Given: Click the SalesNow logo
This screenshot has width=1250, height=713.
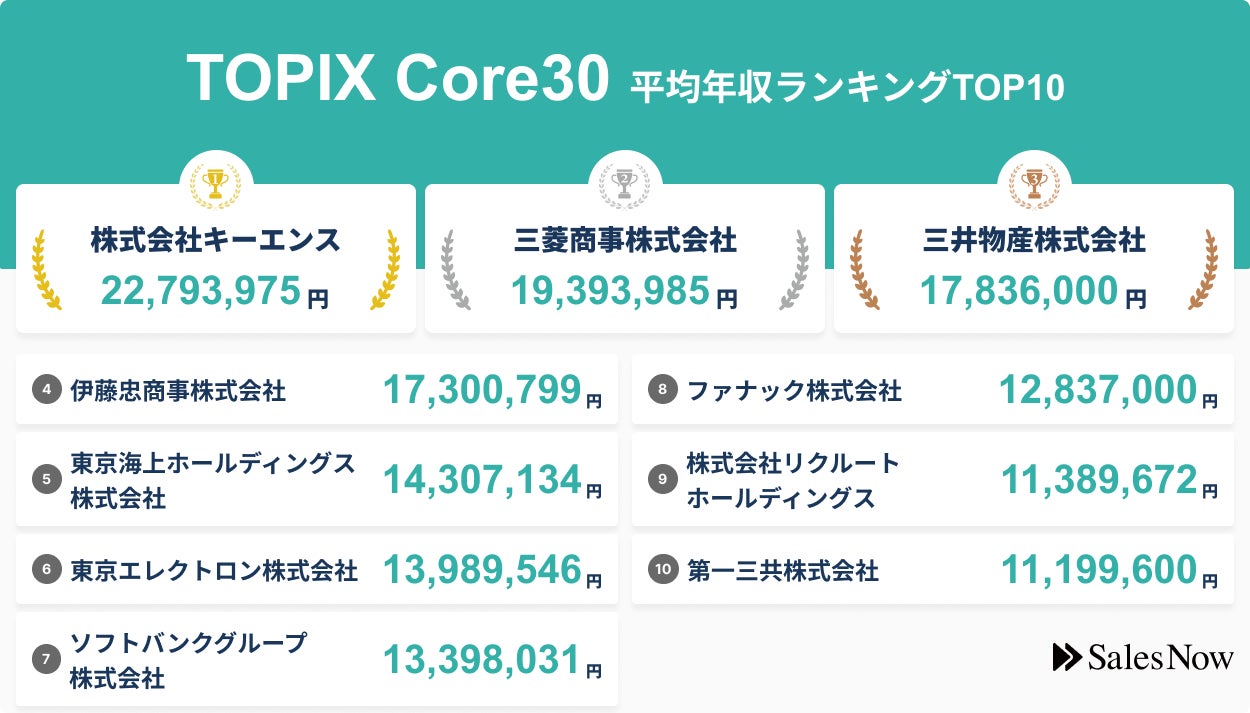Looking at the screenshot, I should pos(1143,657).
